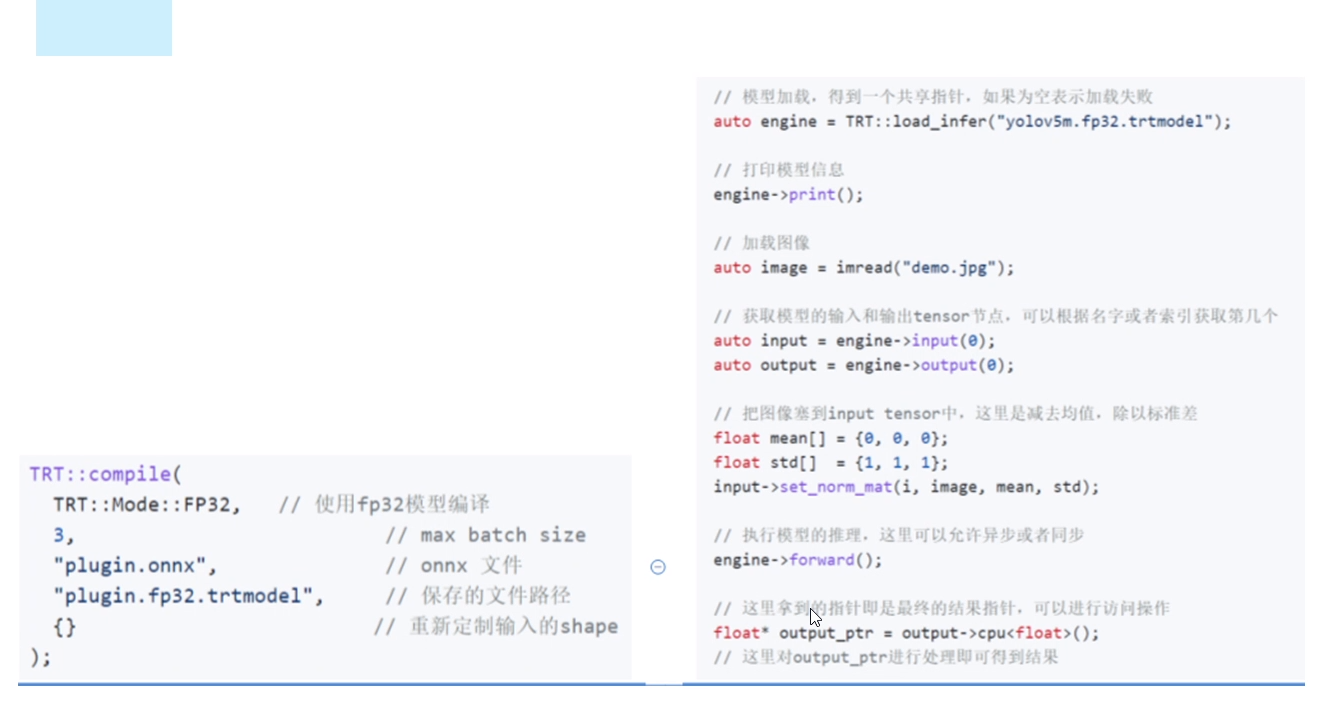Click the imread("demo.jpg") line
Viewport: 1323px width, 703px height.
pos(864,268)
